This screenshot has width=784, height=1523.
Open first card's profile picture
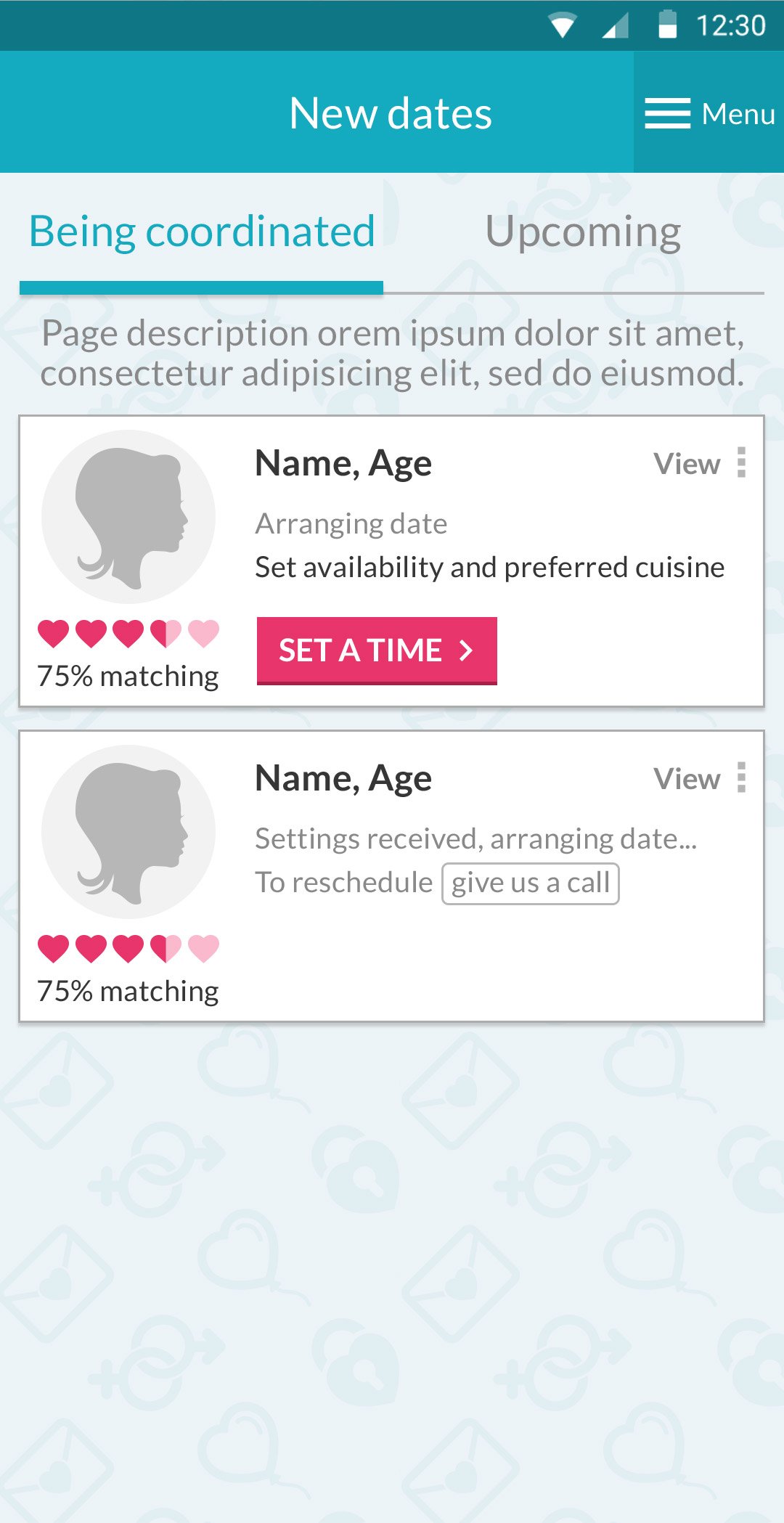[128, 517]
